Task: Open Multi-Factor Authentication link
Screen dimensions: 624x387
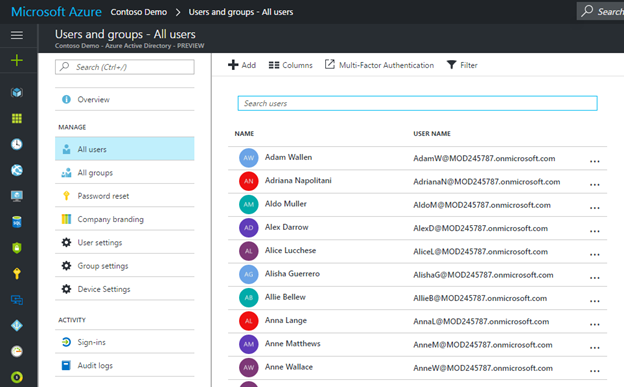Action: (x=379, y=65)
